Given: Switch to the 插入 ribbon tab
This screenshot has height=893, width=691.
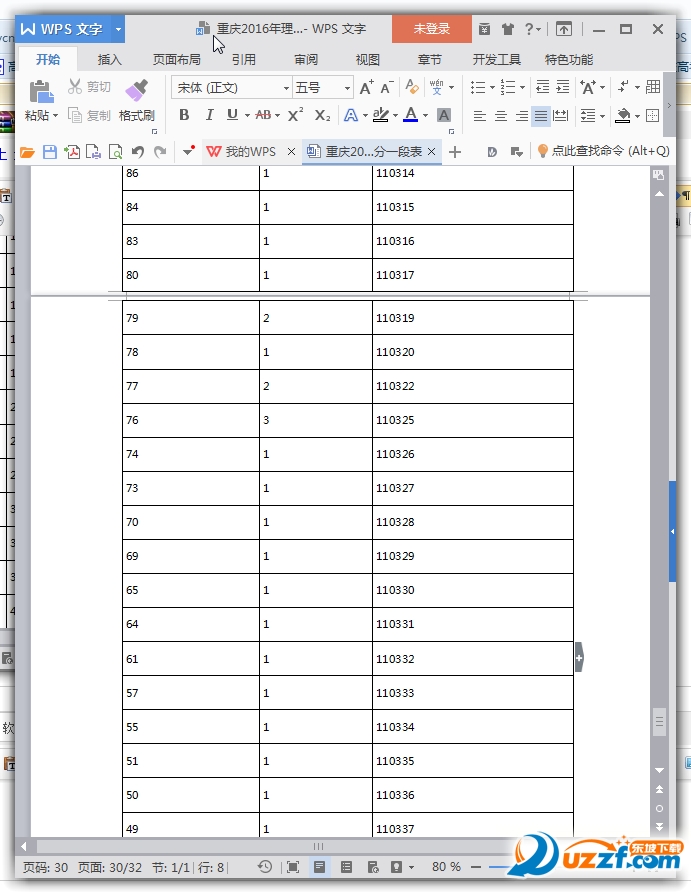Looking at the screenshot, I should 109,59.
